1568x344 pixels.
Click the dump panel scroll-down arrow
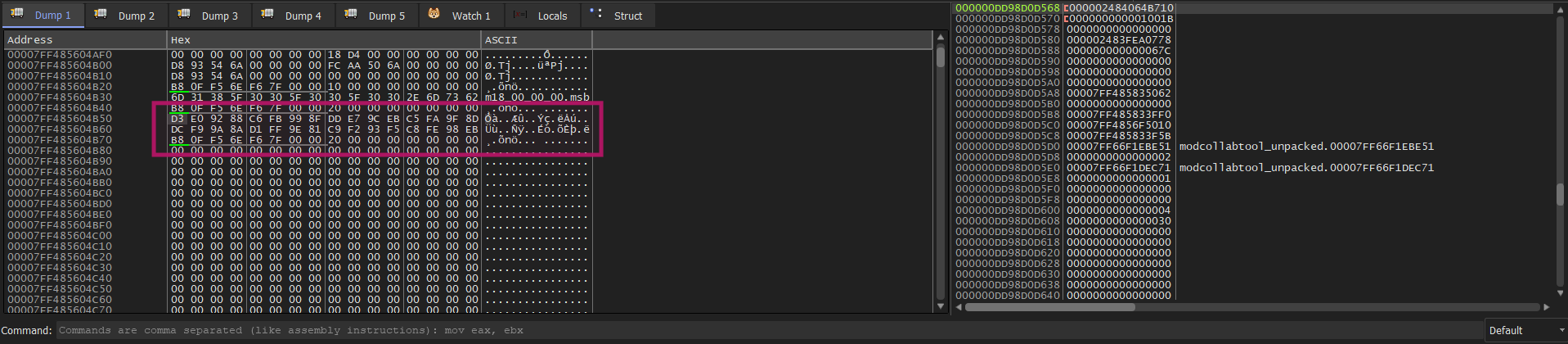coord(941,306)
